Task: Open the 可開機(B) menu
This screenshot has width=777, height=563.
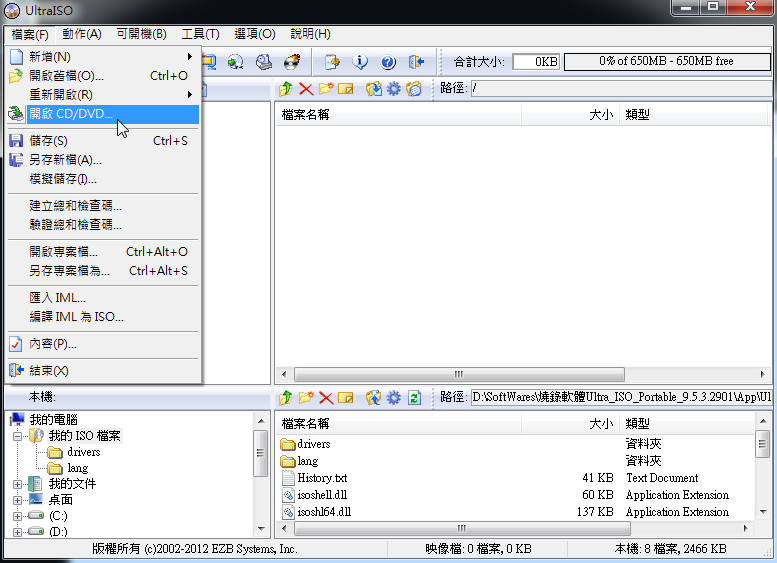Action: click(142, 34)
